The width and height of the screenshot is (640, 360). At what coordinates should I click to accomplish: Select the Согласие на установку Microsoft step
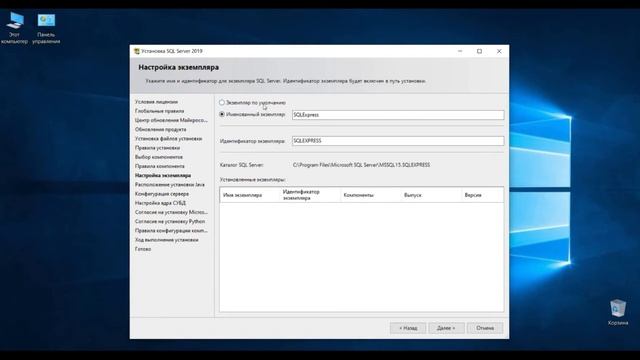click(171, 212)
